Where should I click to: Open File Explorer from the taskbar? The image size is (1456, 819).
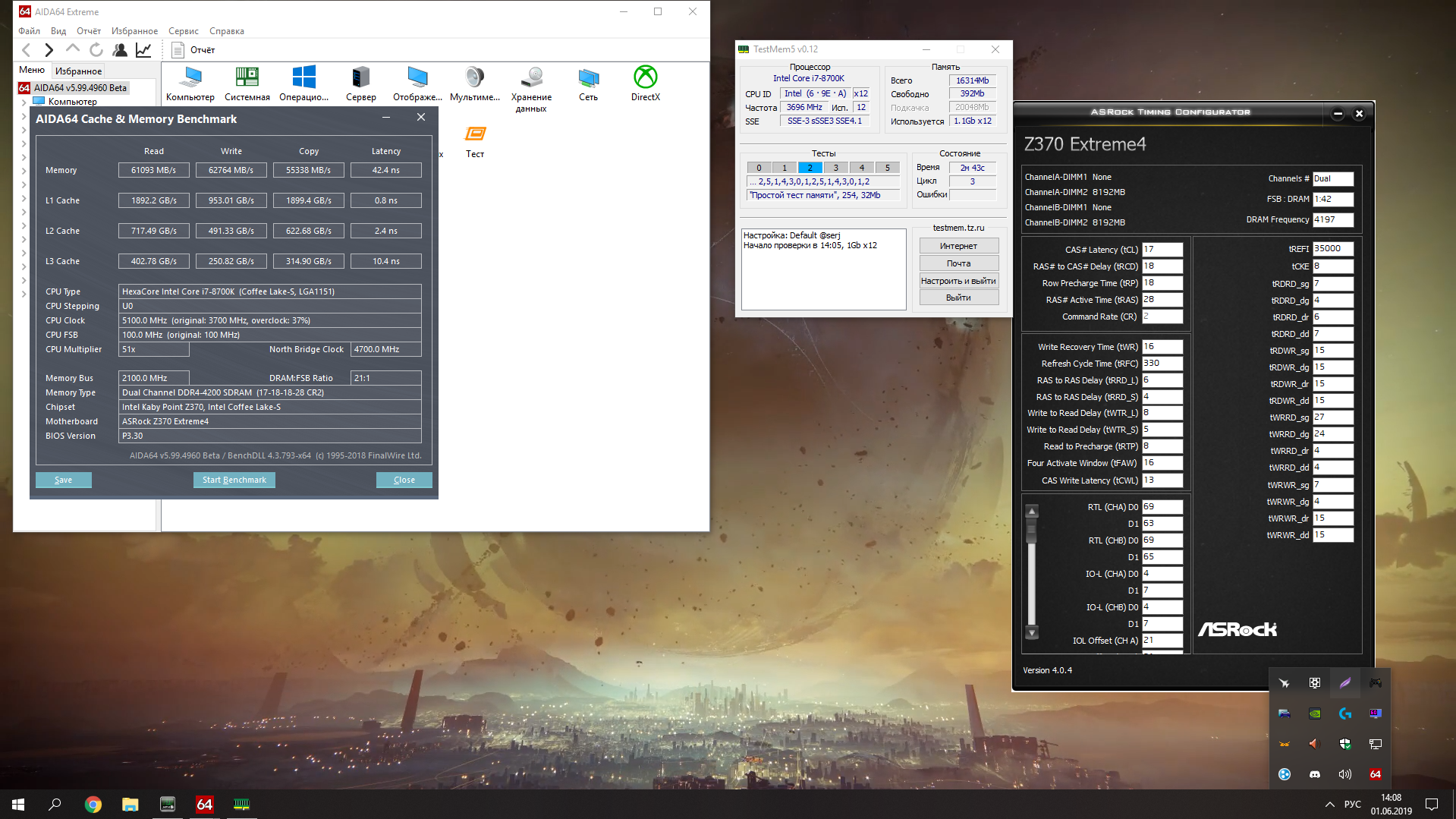coord(131,805)
